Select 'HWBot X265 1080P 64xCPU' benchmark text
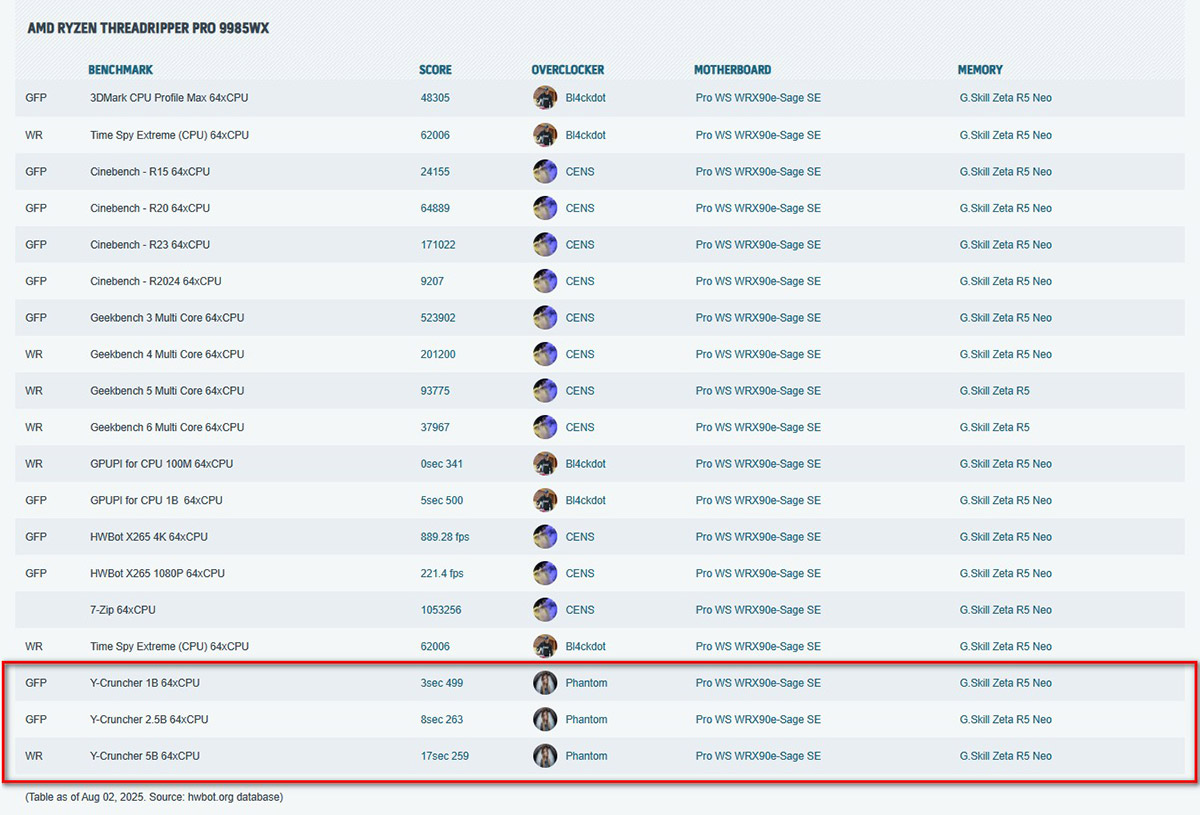This screenshot has width=1200, height=815. 157,573
